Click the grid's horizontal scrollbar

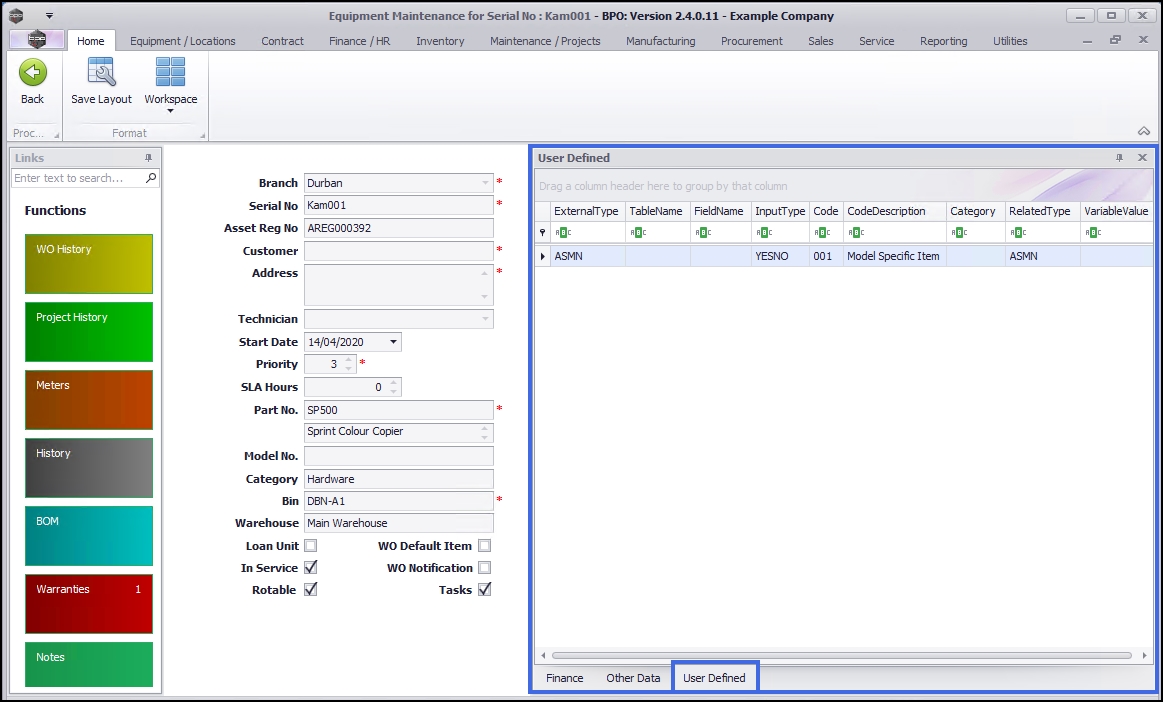point(840,656)
